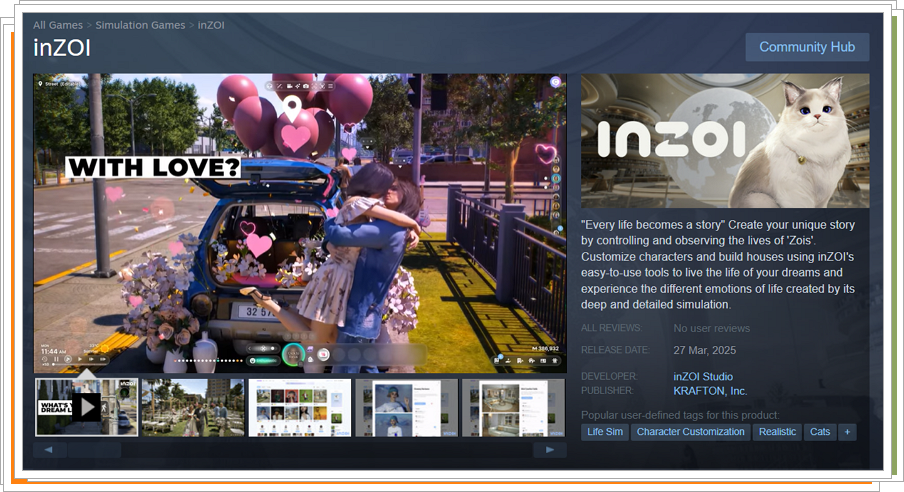
Task: View the outdoor wedding screenshot thumbnail
Action: tap(193, 407)
